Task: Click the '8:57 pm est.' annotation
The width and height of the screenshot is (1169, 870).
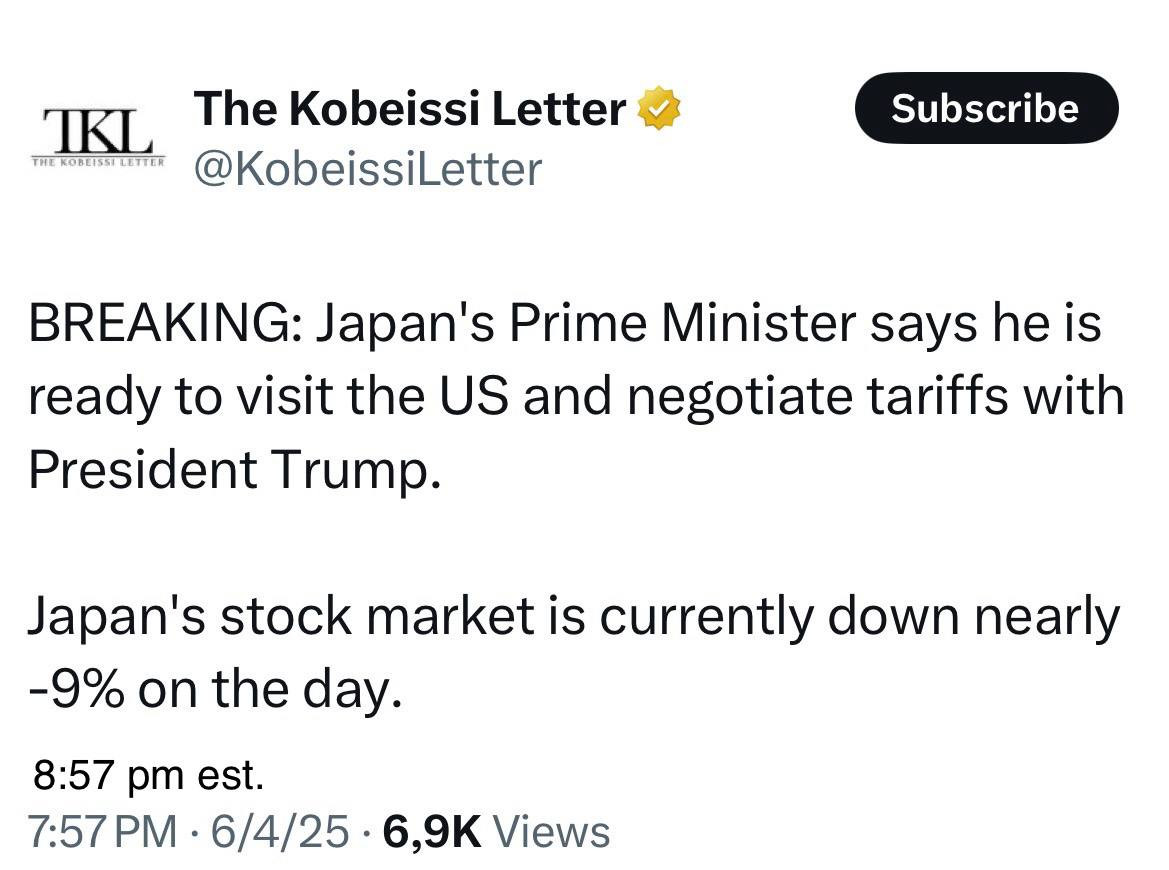Action: [x=148, y=775]
